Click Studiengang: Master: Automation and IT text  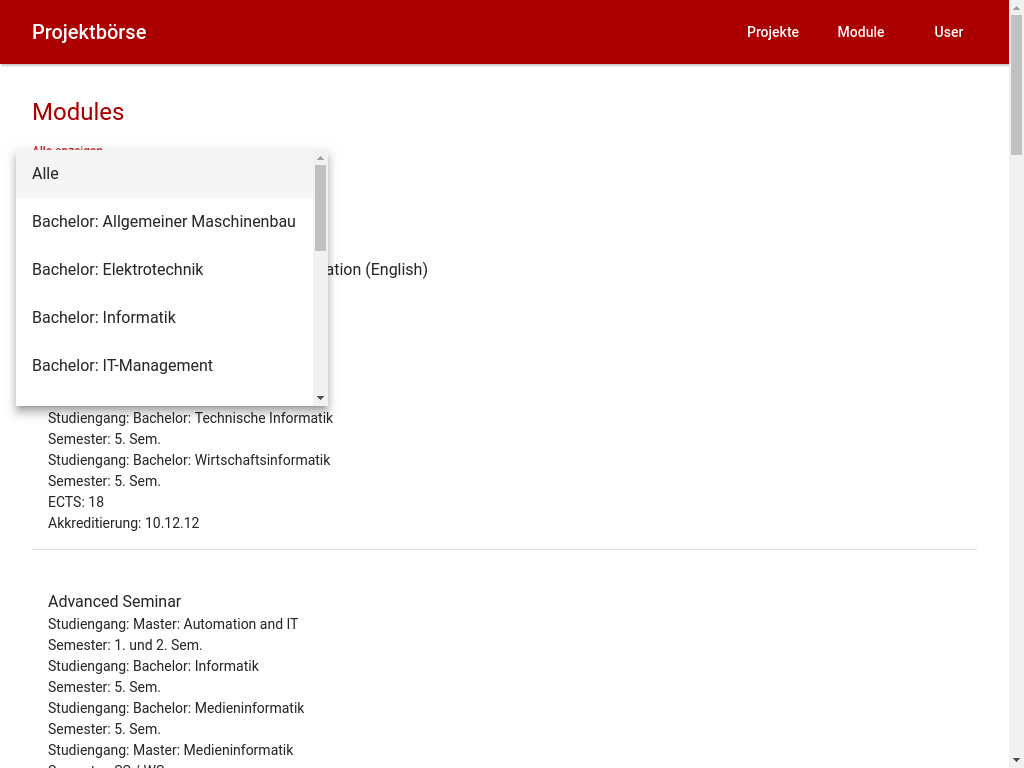[x=173, y=624]
